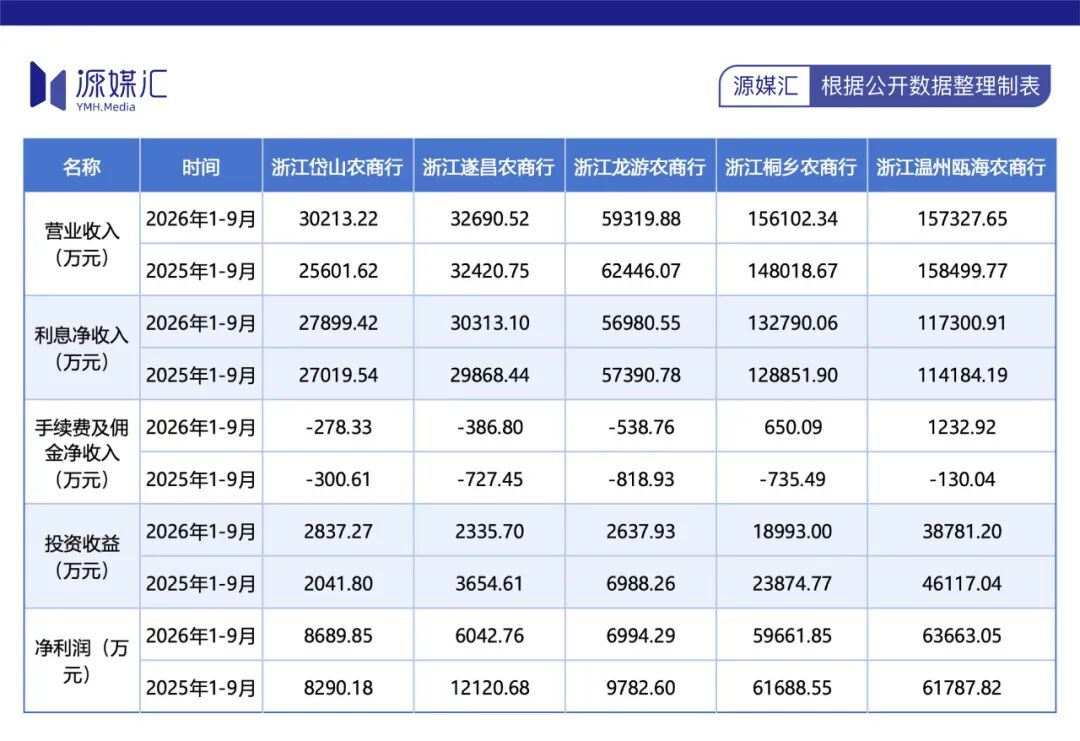Image resolution: width=1080 pixels, height=741 pixels.
Task: Click the 浙江龙游农商行 column header
Action: pos(641,167)
